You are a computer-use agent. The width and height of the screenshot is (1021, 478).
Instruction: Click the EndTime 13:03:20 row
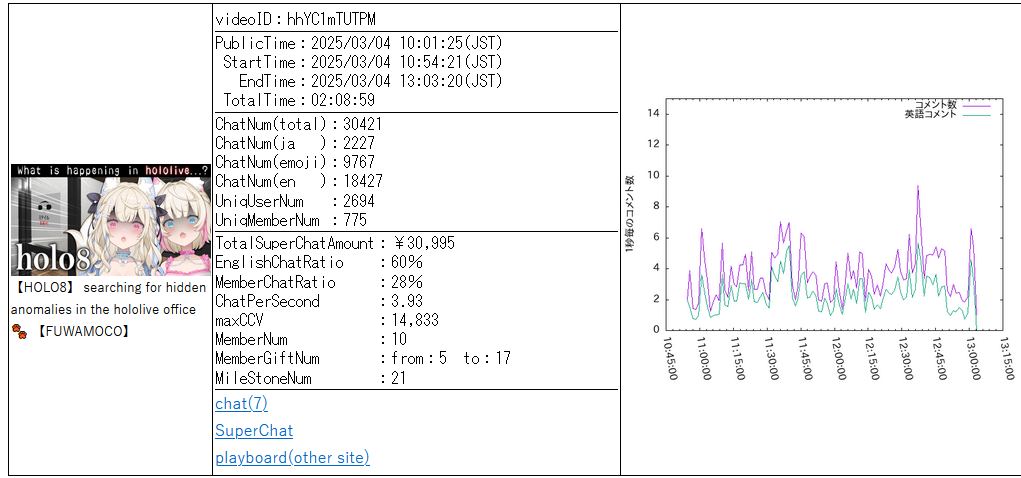point(371,81)
